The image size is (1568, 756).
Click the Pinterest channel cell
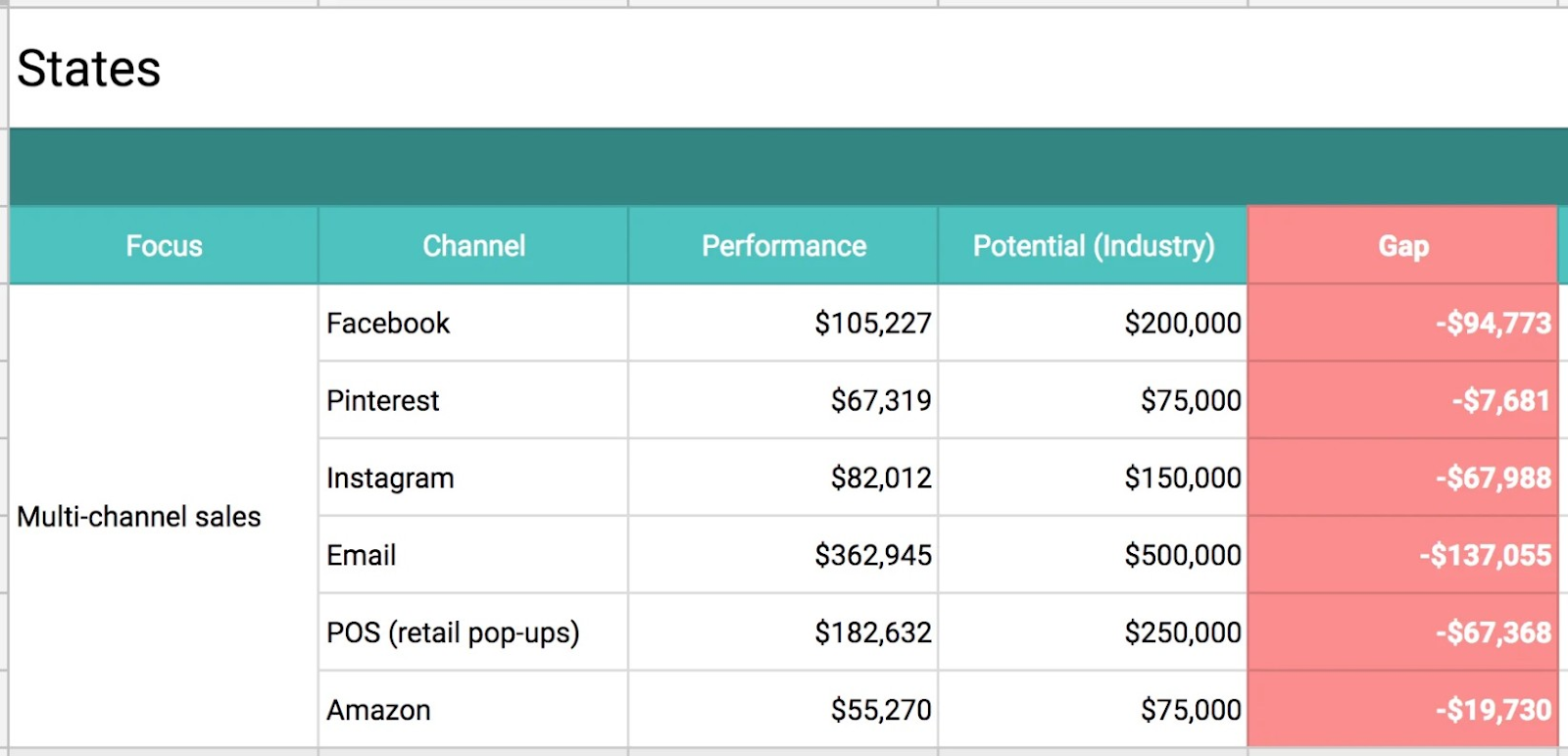point(383,400)
